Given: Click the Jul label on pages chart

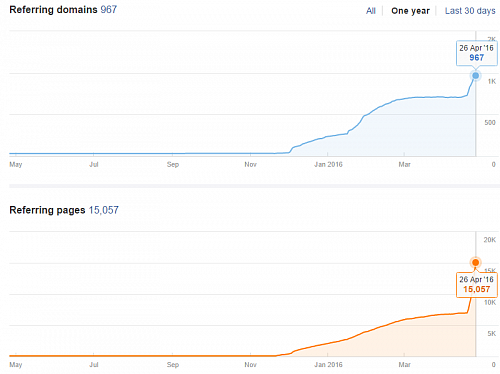Looking at the screenshot, I should click(94, 365).
